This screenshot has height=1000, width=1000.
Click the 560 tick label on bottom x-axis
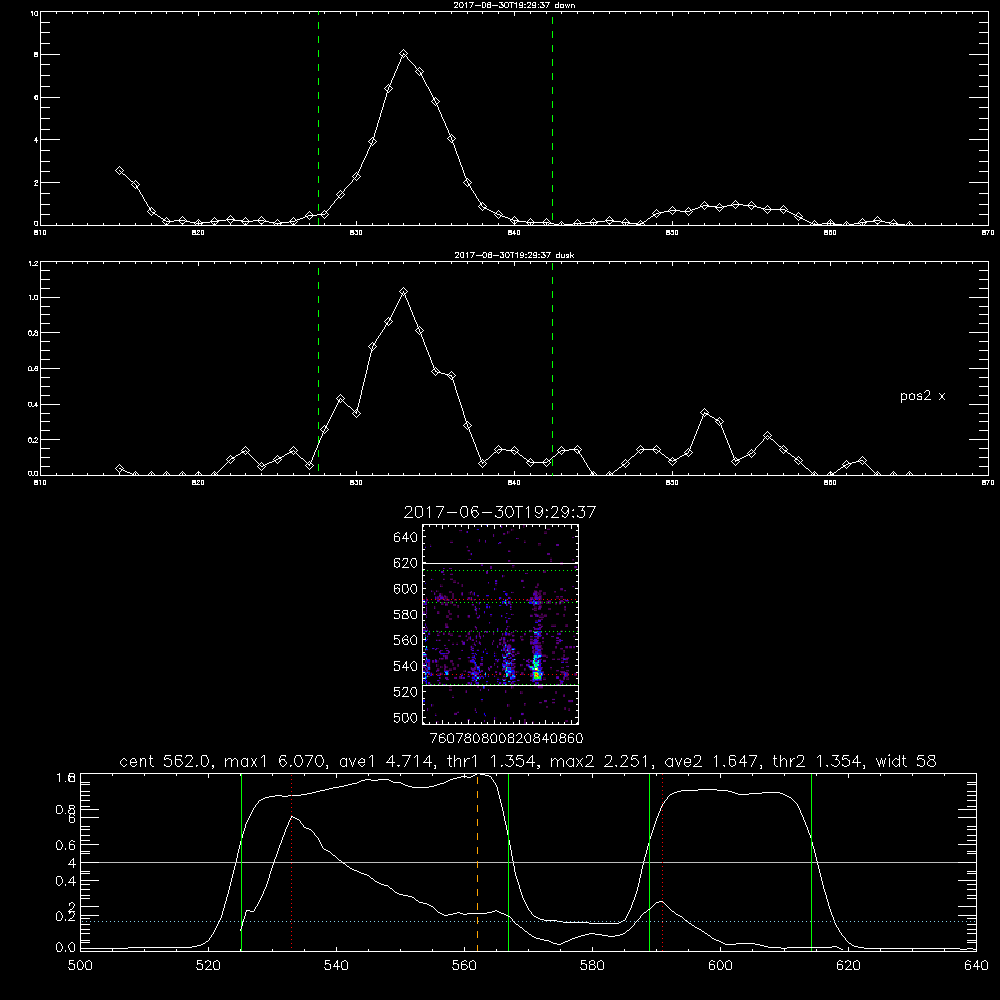click(x=464, y=966)
